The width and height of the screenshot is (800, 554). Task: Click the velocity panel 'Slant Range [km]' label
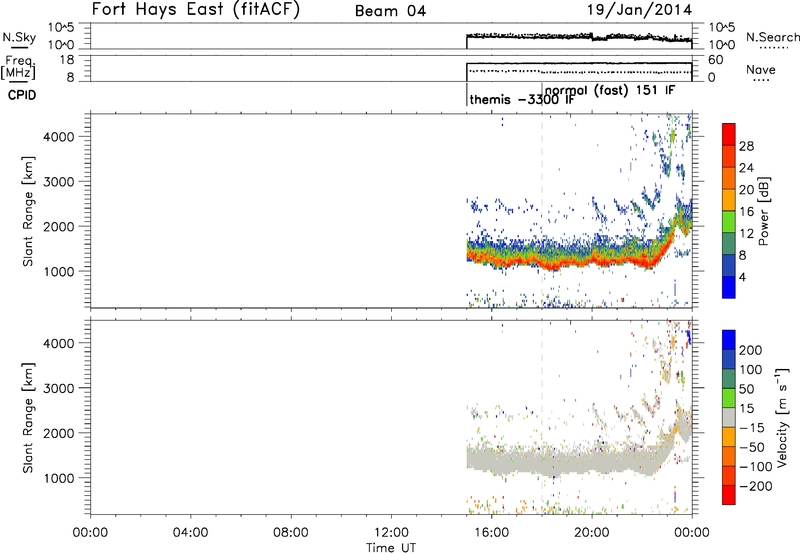tap(28, 418)
